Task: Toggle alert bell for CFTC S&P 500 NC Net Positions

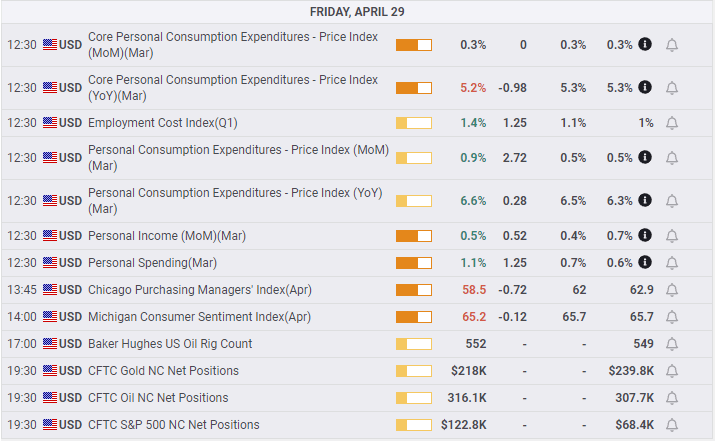Action: pyautogui.click(x=672, y=425)
